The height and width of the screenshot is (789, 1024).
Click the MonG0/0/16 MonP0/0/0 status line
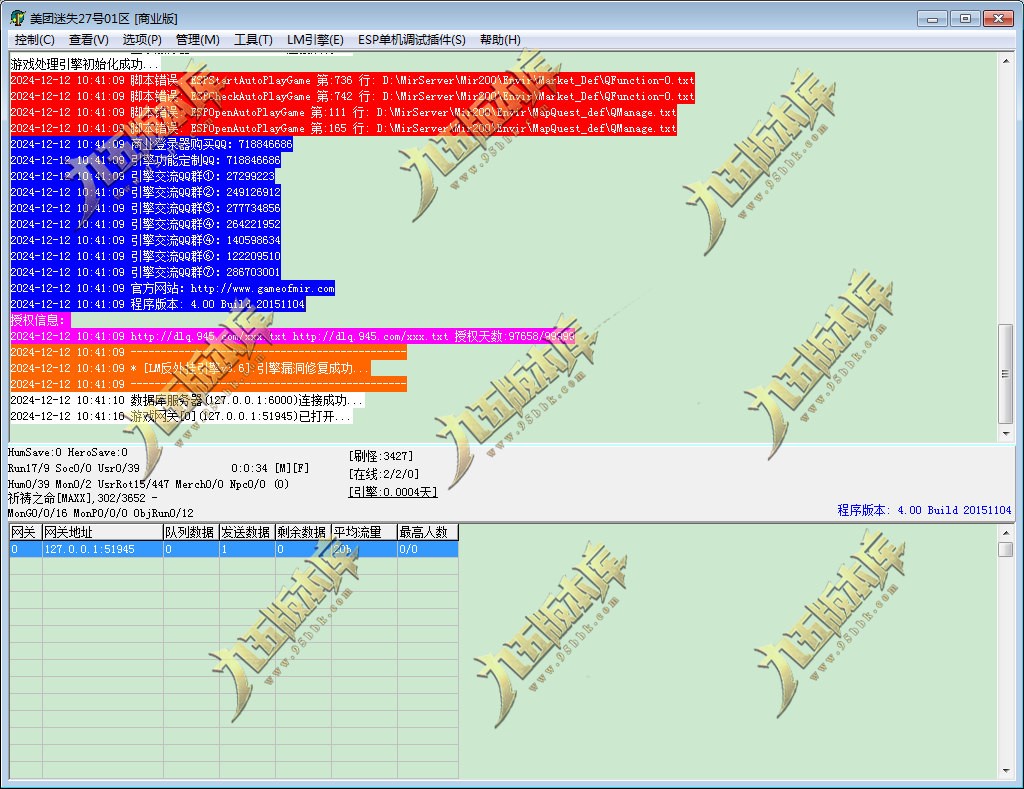point(101,513)
